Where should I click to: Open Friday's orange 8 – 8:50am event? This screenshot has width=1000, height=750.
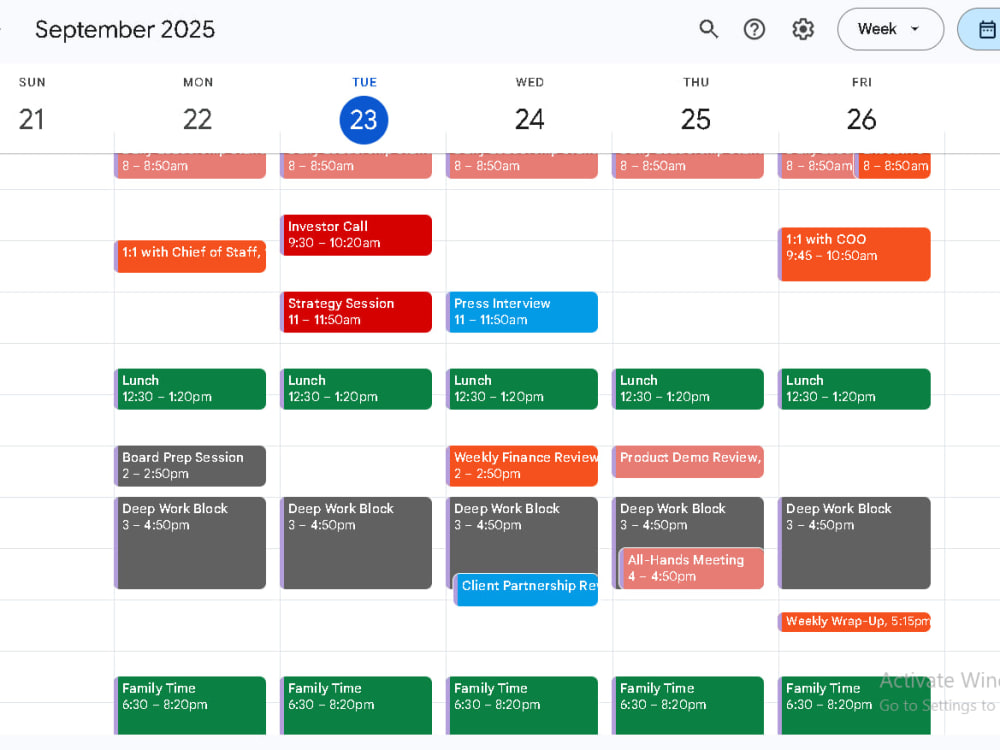coord(894,166)
